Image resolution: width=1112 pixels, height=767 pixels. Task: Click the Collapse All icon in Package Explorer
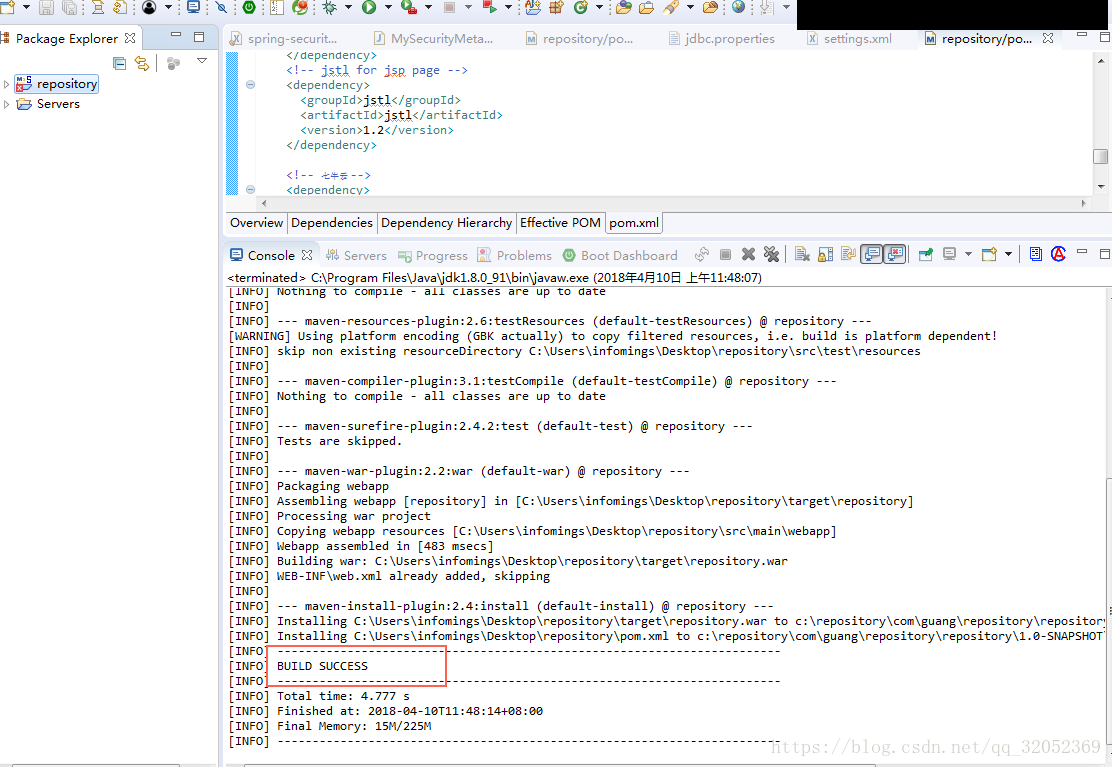point(120,64)
